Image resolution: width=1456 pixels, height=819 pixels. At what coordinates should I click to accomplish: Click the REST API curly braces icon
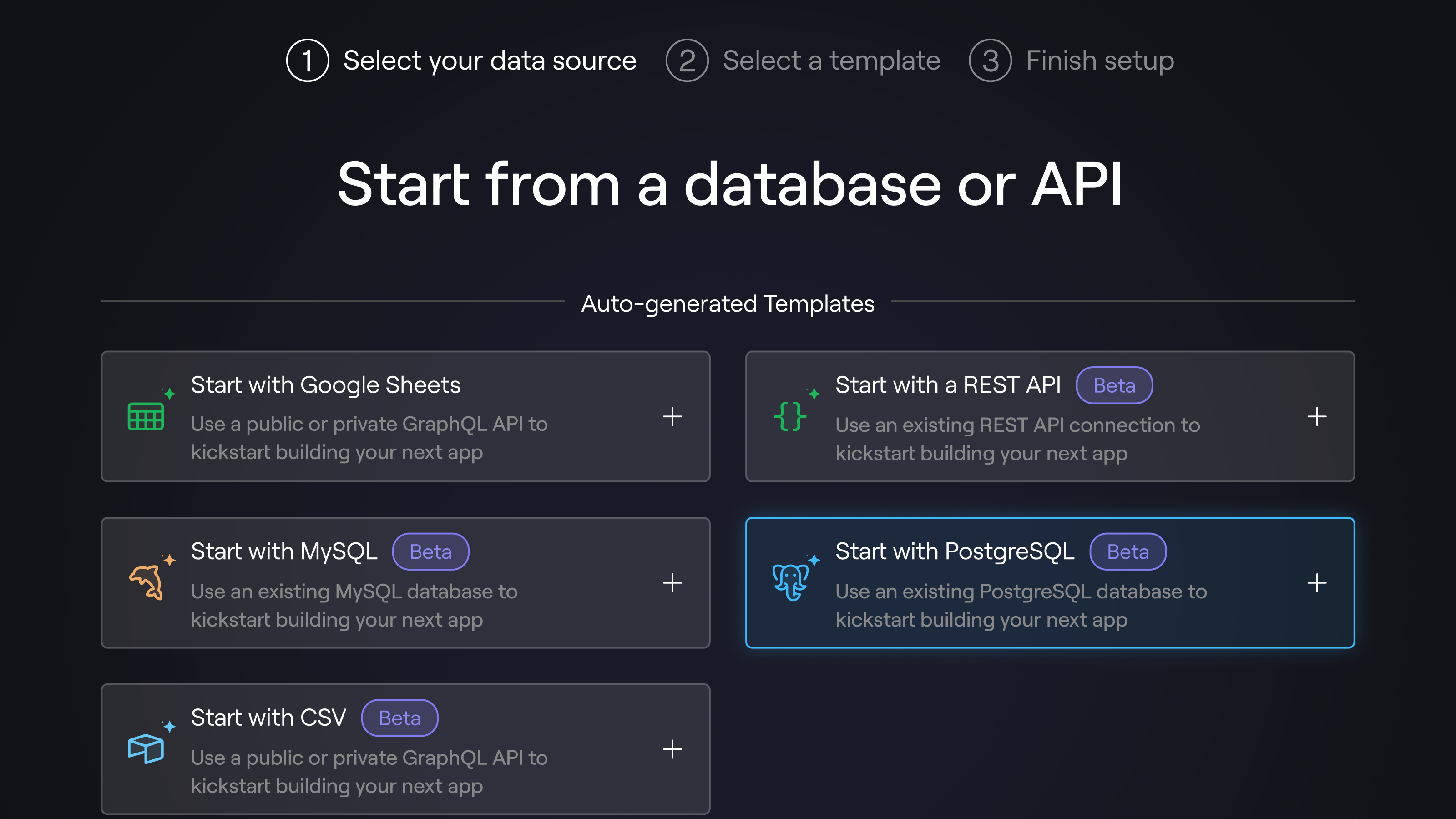[790, 417]
